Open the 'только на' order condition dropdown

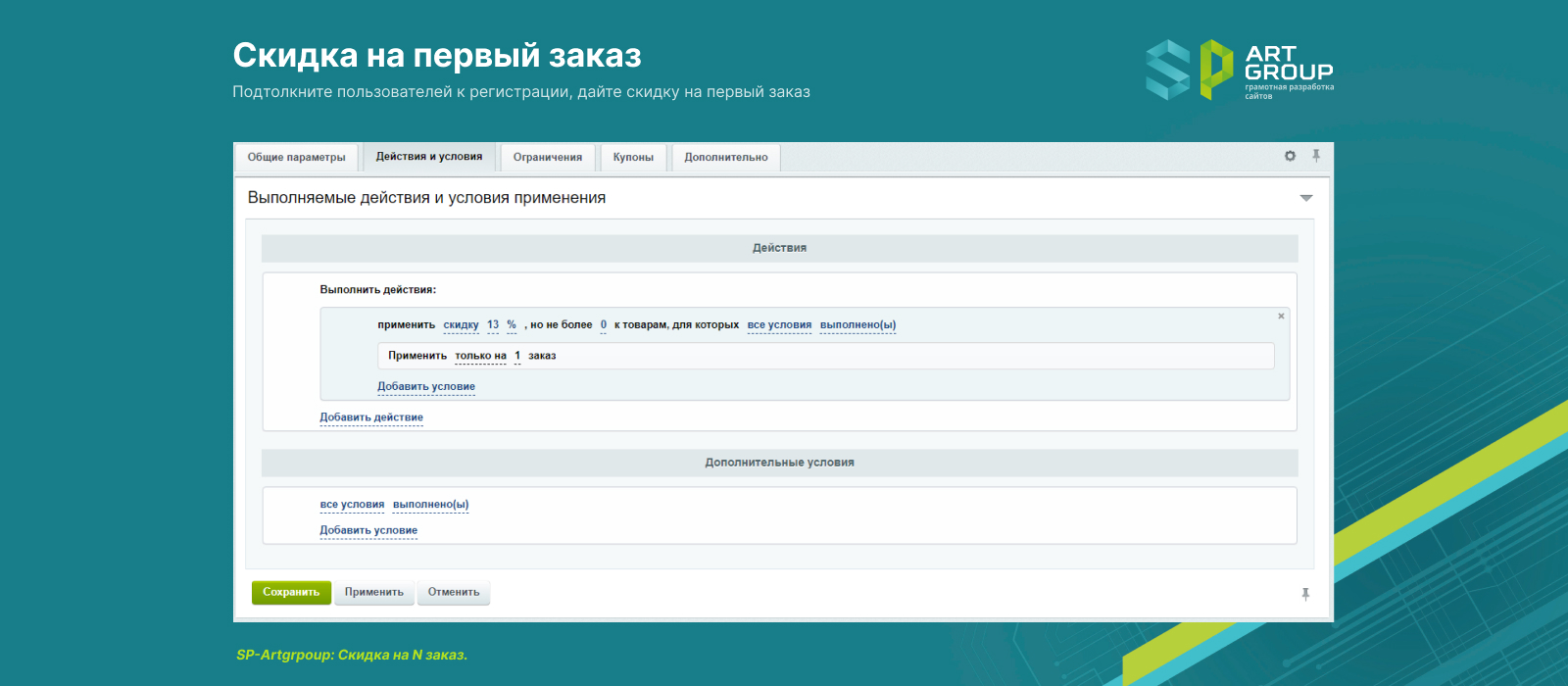[480, 357]
